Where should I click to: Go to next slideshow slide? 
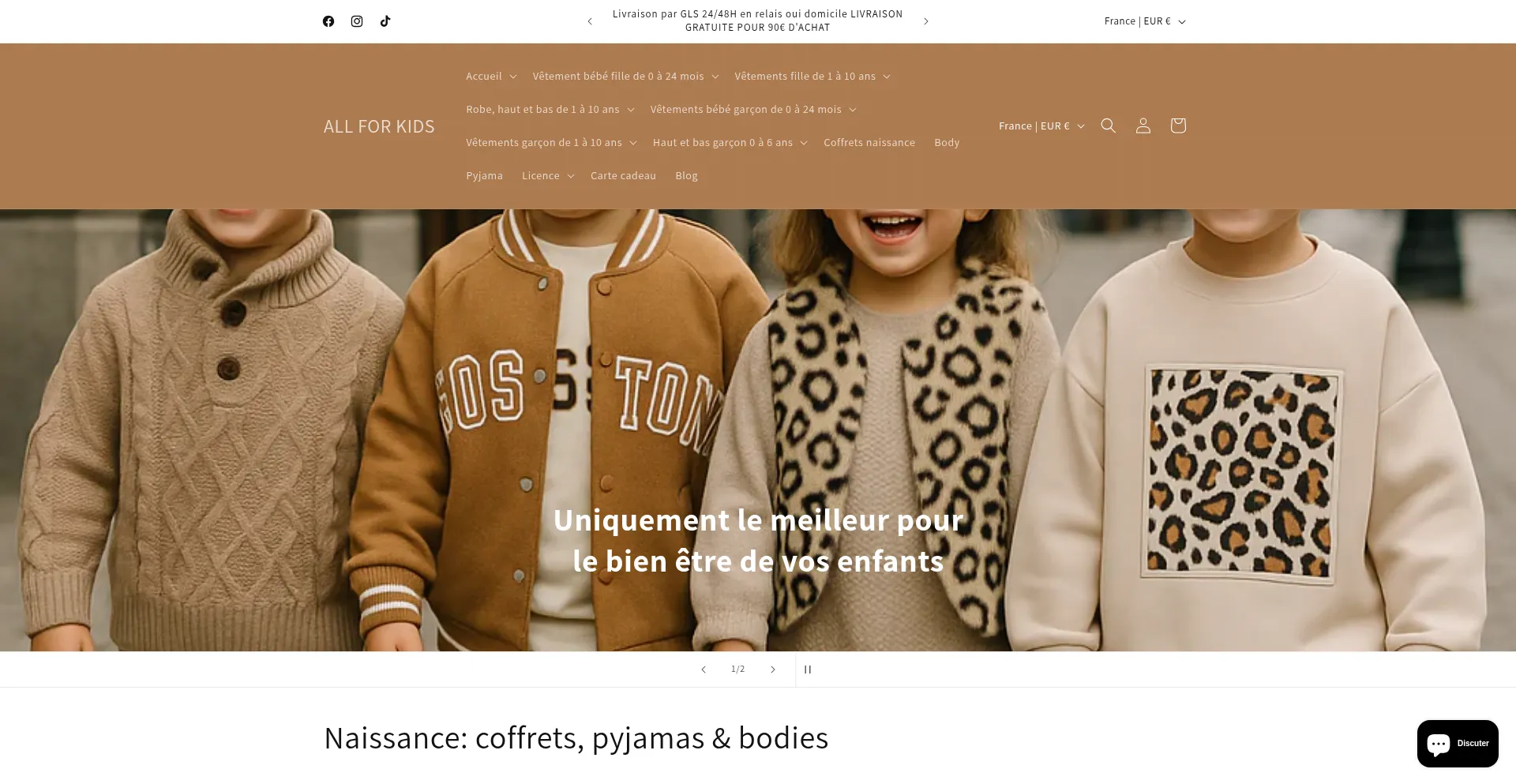point(773,670)
